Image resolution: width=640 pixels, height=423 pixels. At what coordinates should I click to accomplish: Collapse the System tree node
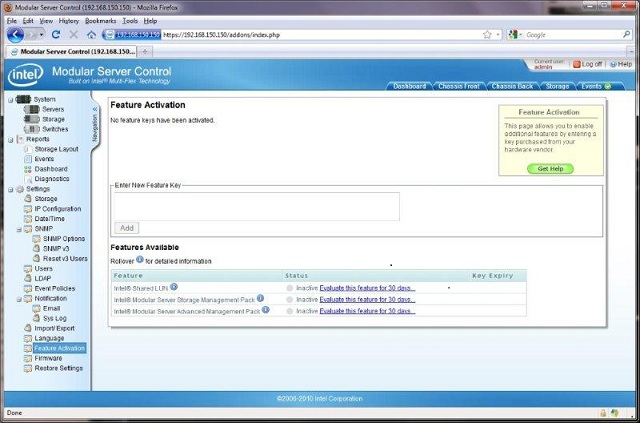pos(11,100)
